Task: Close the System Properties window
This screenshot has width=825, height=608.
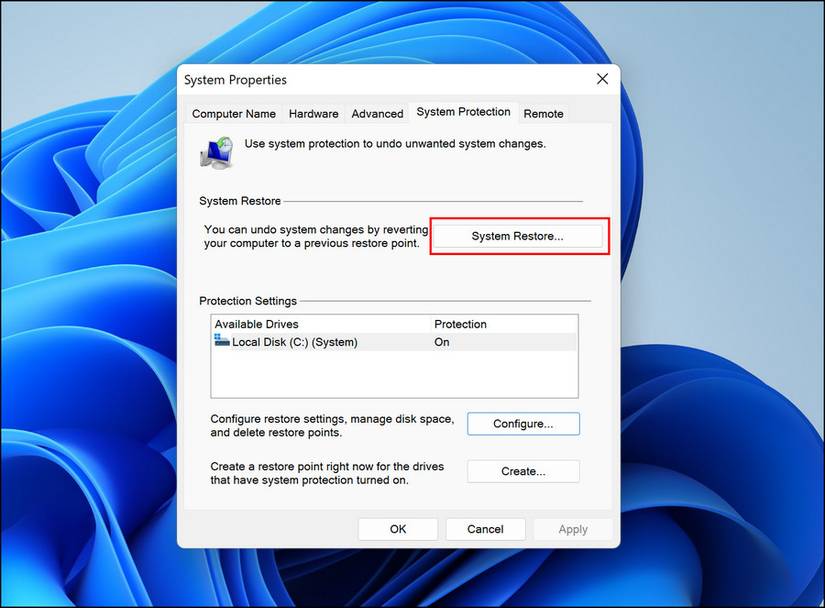Action: 601,78
